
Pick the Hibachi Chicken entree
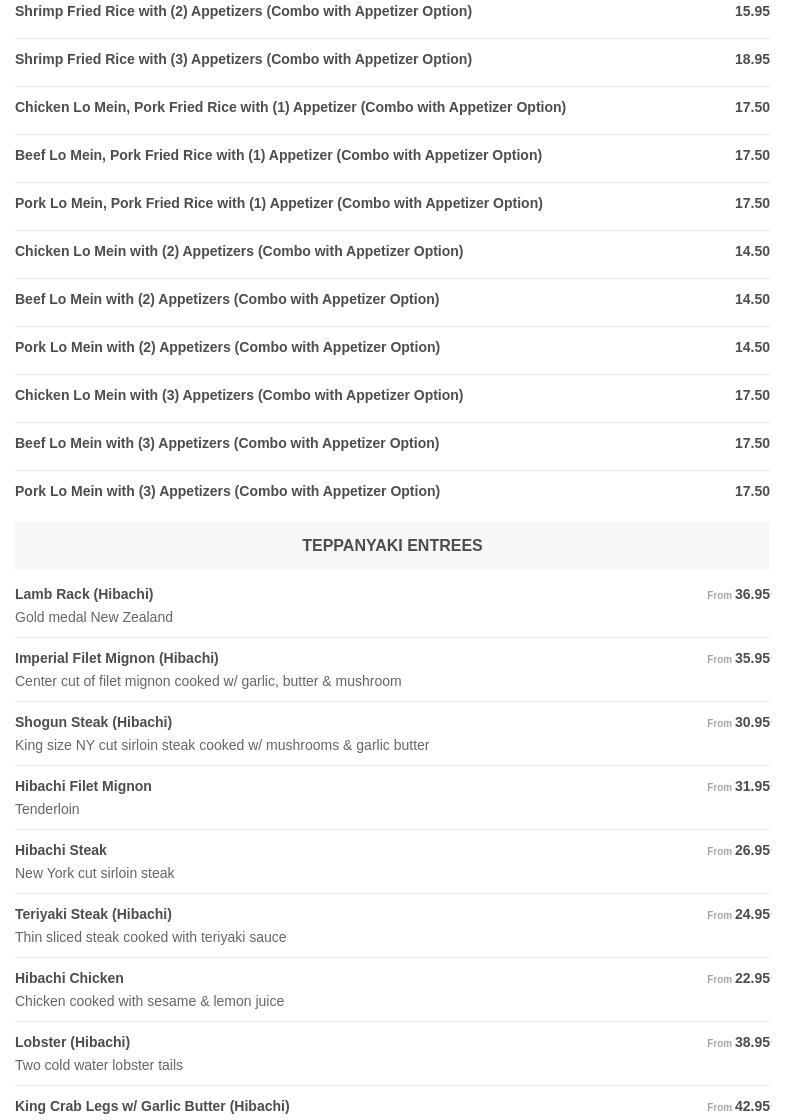click(x=69, y=978)
